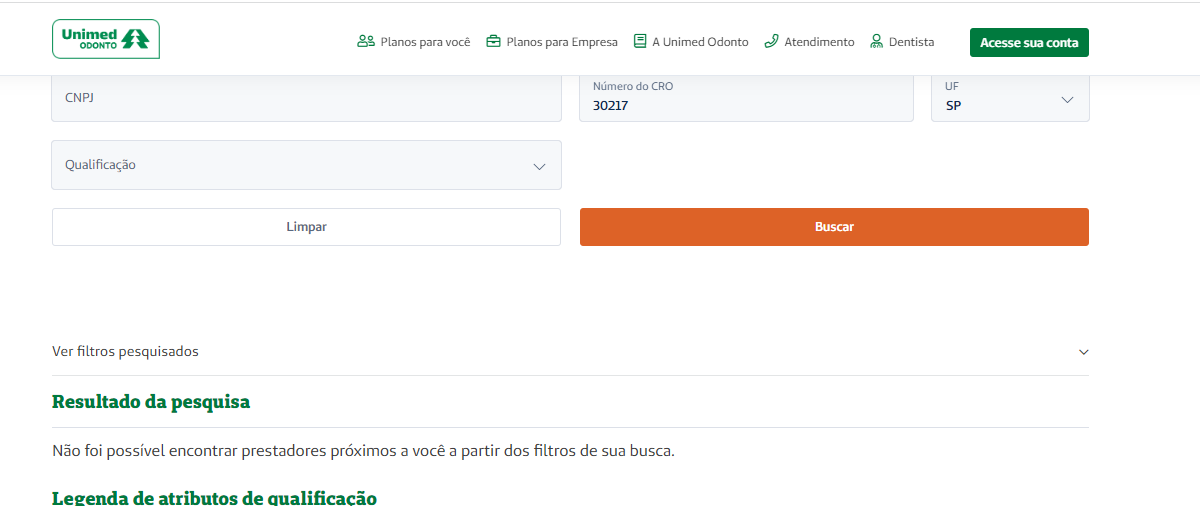
Task: Open the Dentista menu
Action: pyautogui.click(x=911, y=42)
